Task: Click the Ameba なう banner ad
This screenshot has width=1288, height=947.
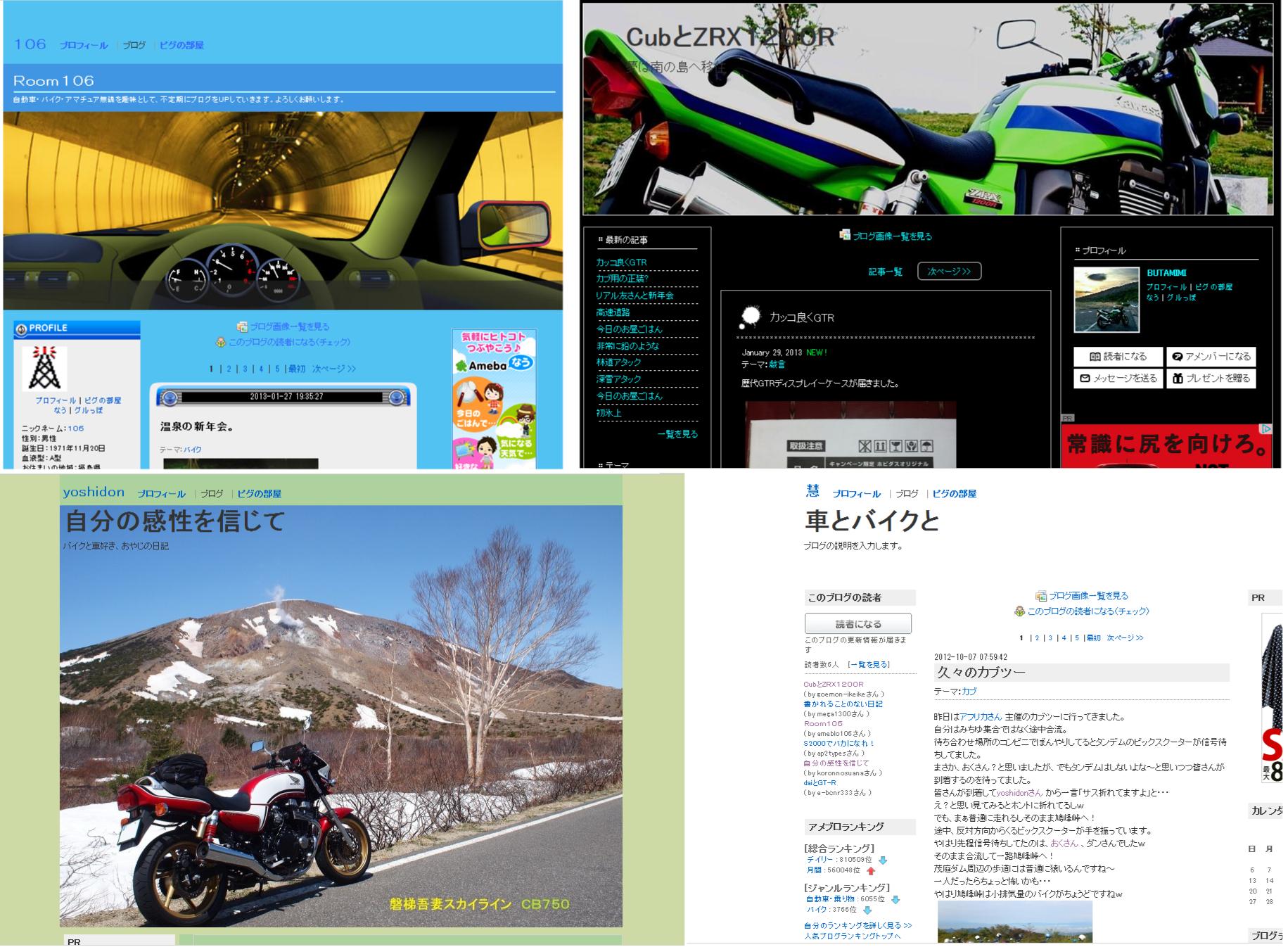Action: click(494, 399)
